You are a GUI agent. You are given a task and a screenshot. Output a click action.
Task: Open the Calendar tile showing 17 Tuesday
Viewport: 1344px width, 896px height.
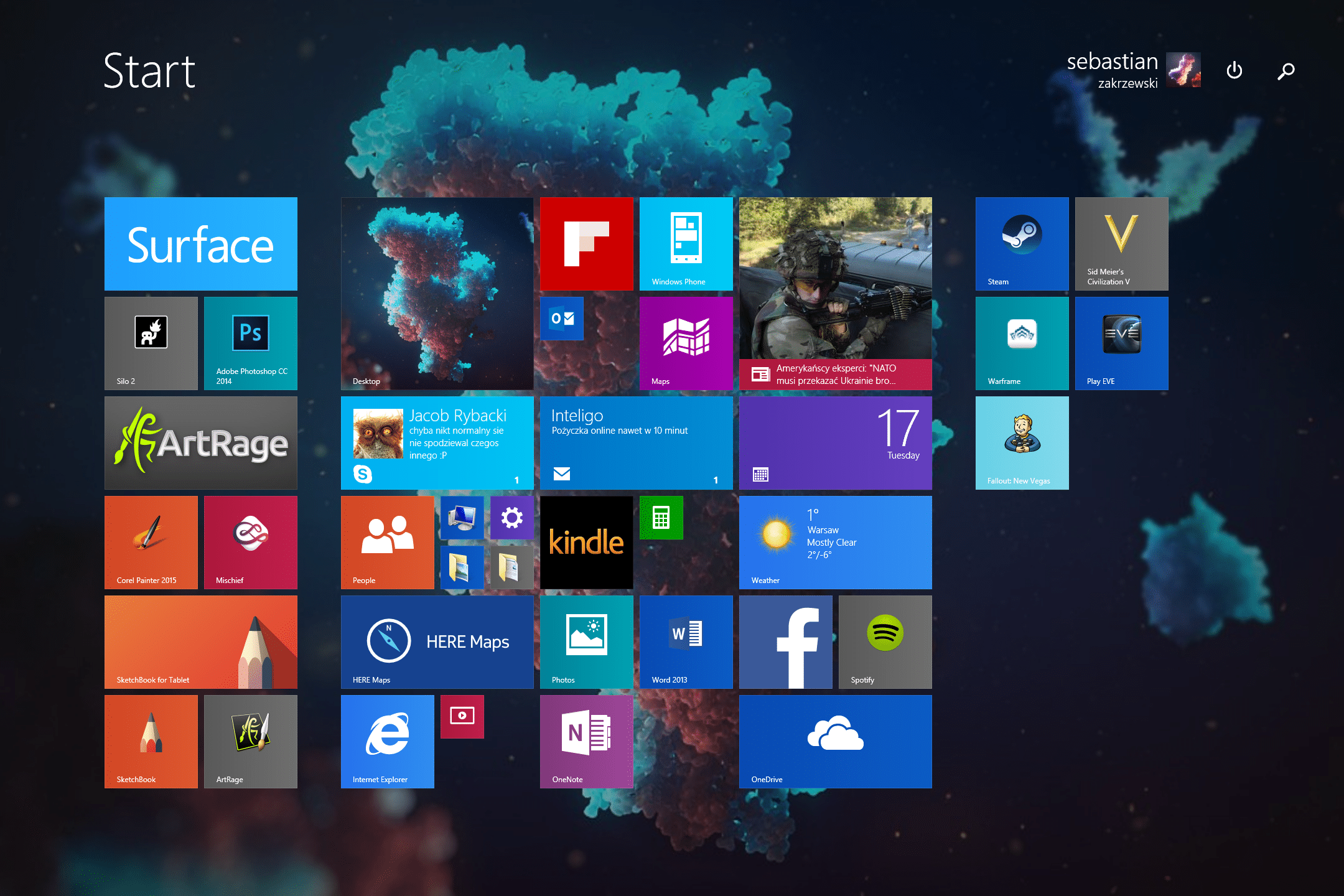coord(836,443)
